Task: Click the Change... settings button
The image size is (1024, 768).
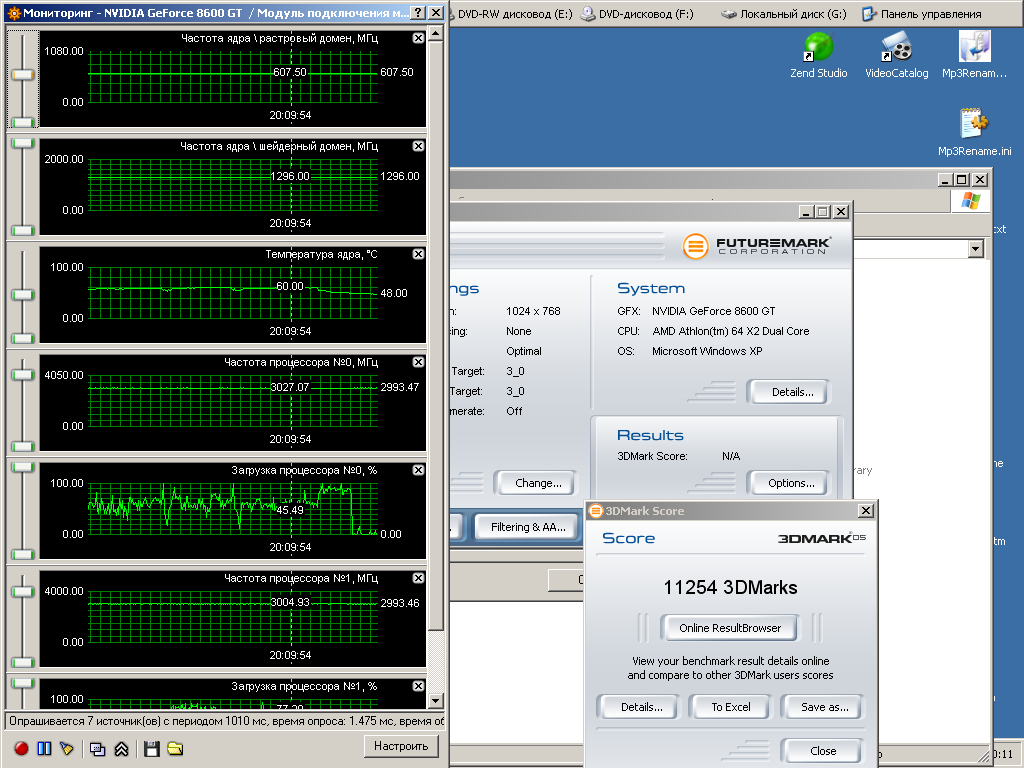Action: click(538, 483)
